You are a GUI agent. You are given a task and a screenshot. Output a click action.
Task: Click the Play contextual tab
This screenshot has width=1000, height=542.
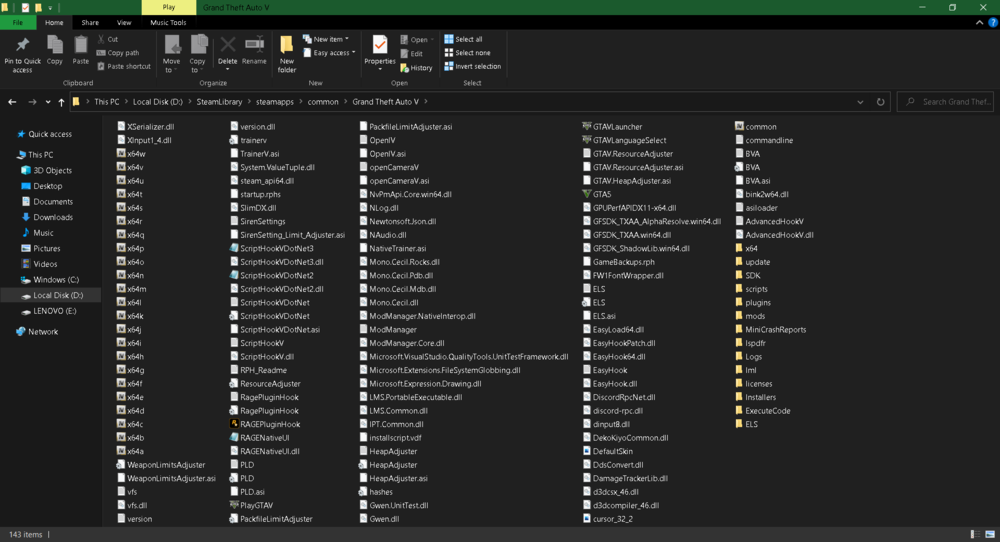coord(168,7)
